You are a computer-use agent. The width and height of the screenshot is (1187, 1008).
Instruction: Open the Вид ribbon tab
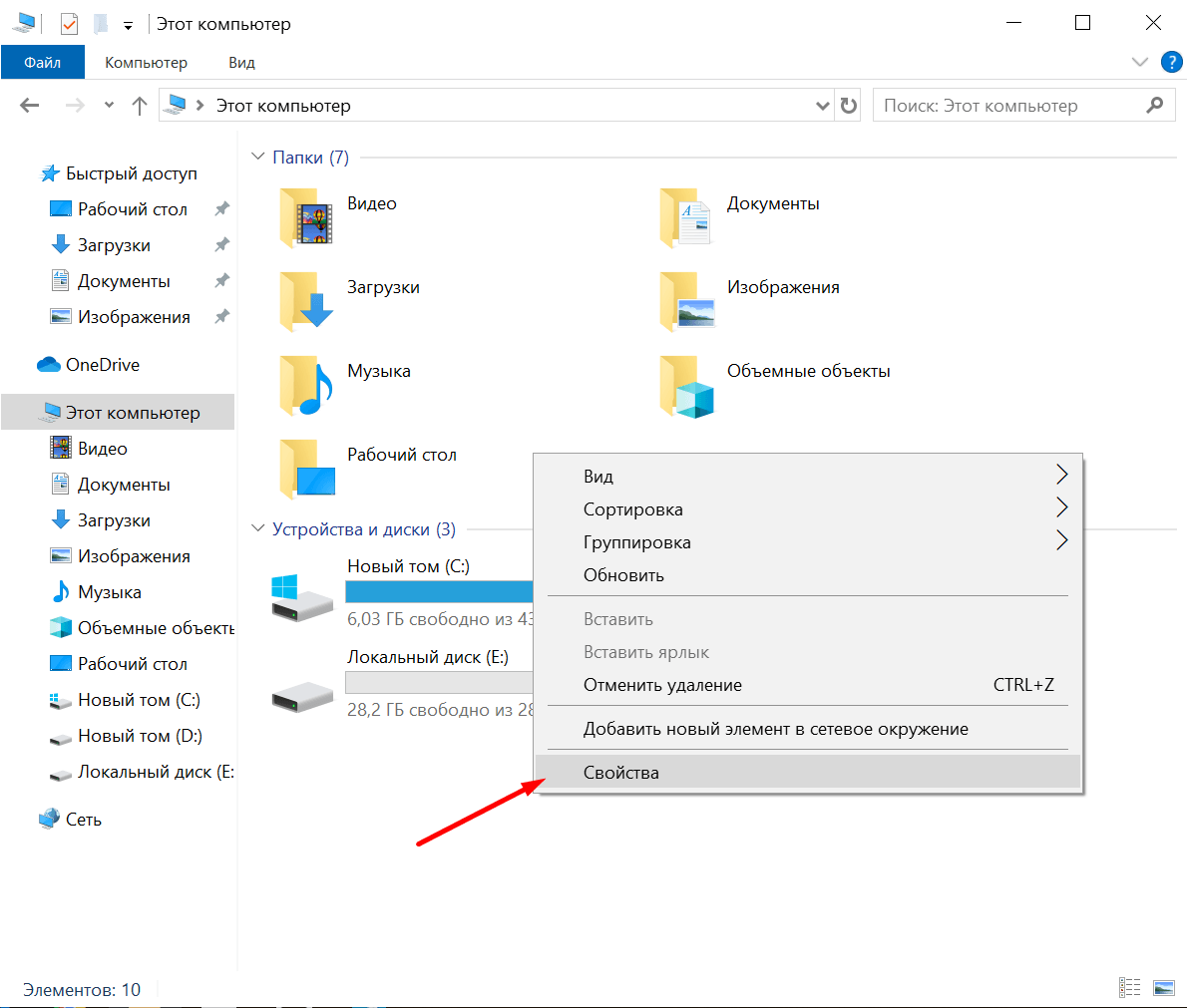(241, 62)
